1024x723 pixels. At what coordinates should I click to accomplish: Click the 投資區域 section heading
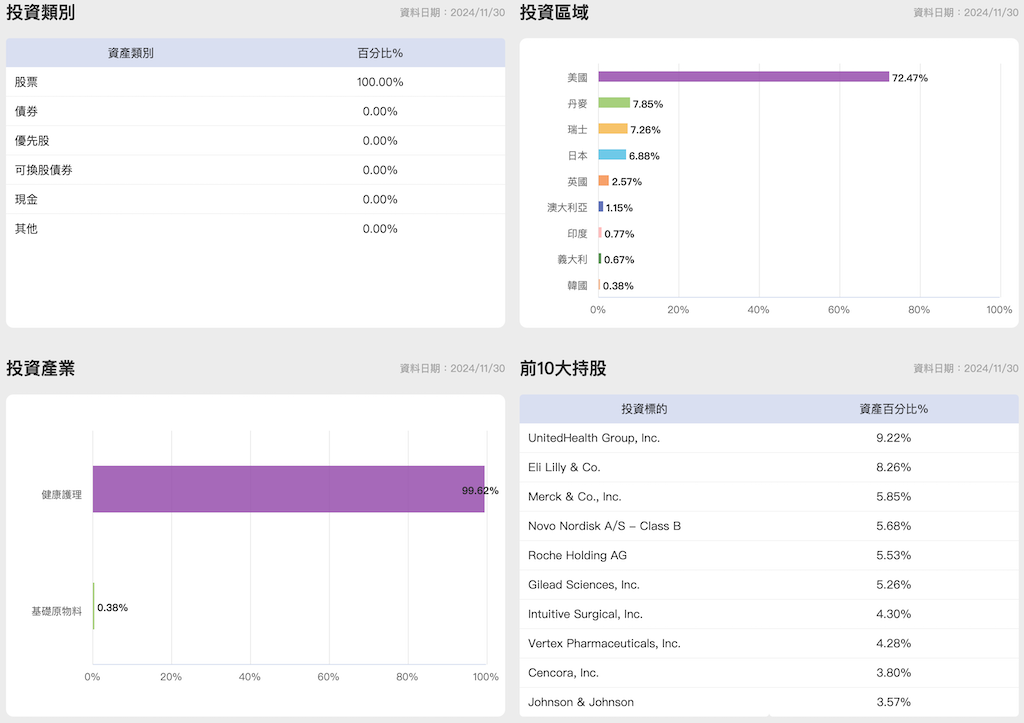554,13
